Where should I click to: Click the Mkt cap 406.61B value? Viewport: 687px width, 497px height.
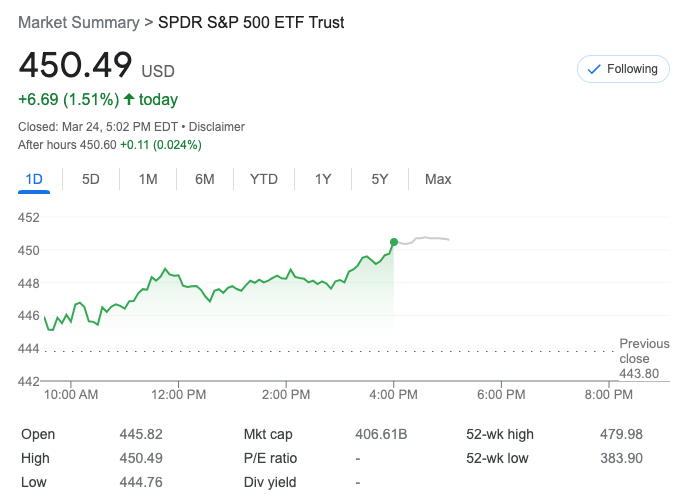coord(381,434)
